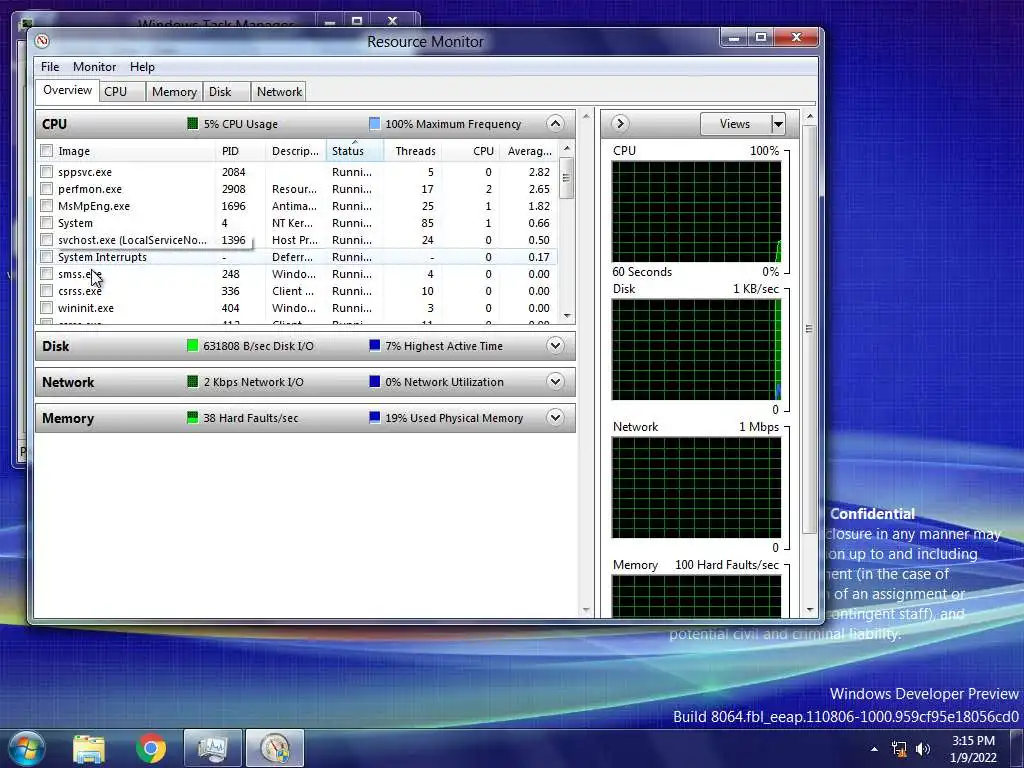The image size is (1024, 768).
Task: Switch to the Memory tab
Action: pyautogui.click(x=174, y=92)
